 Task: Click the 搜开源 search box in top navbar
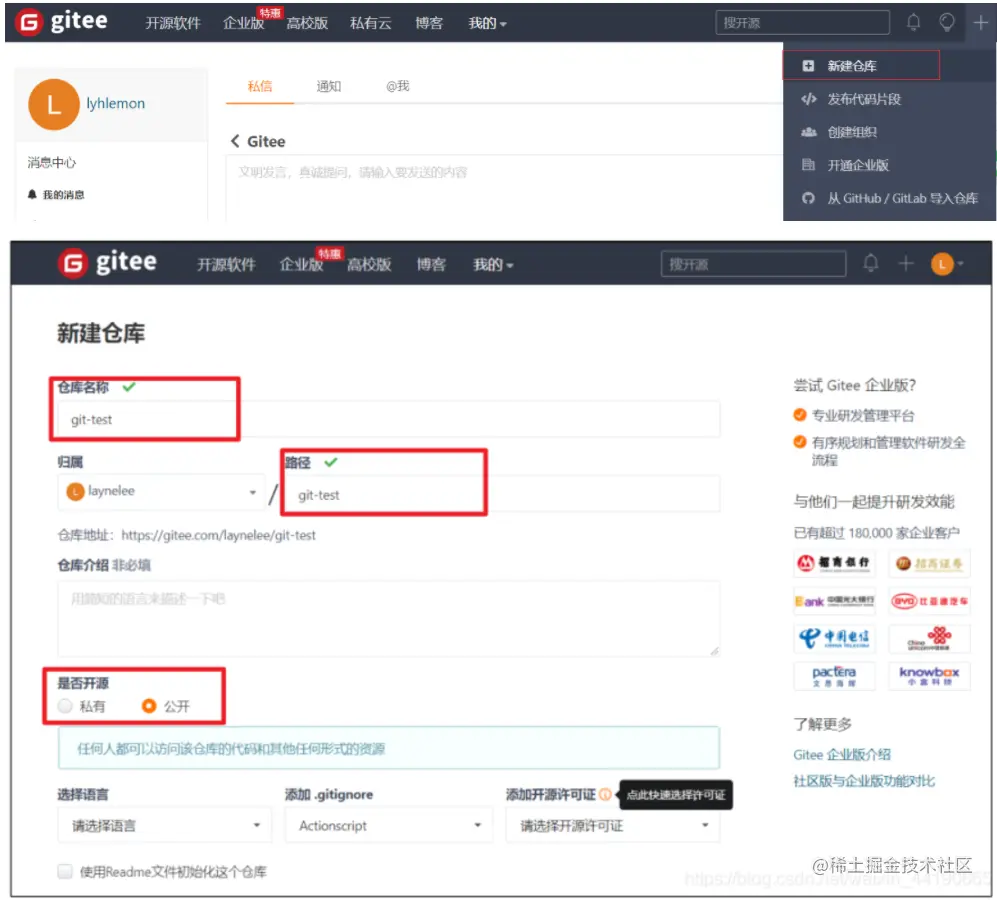[x=802, y=23]
